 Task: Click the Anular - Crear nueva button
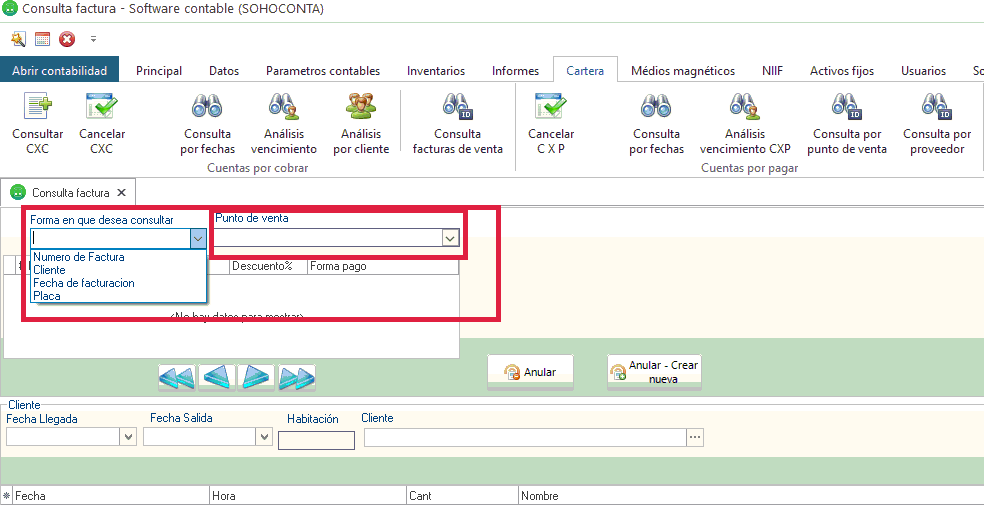[657, 372]
